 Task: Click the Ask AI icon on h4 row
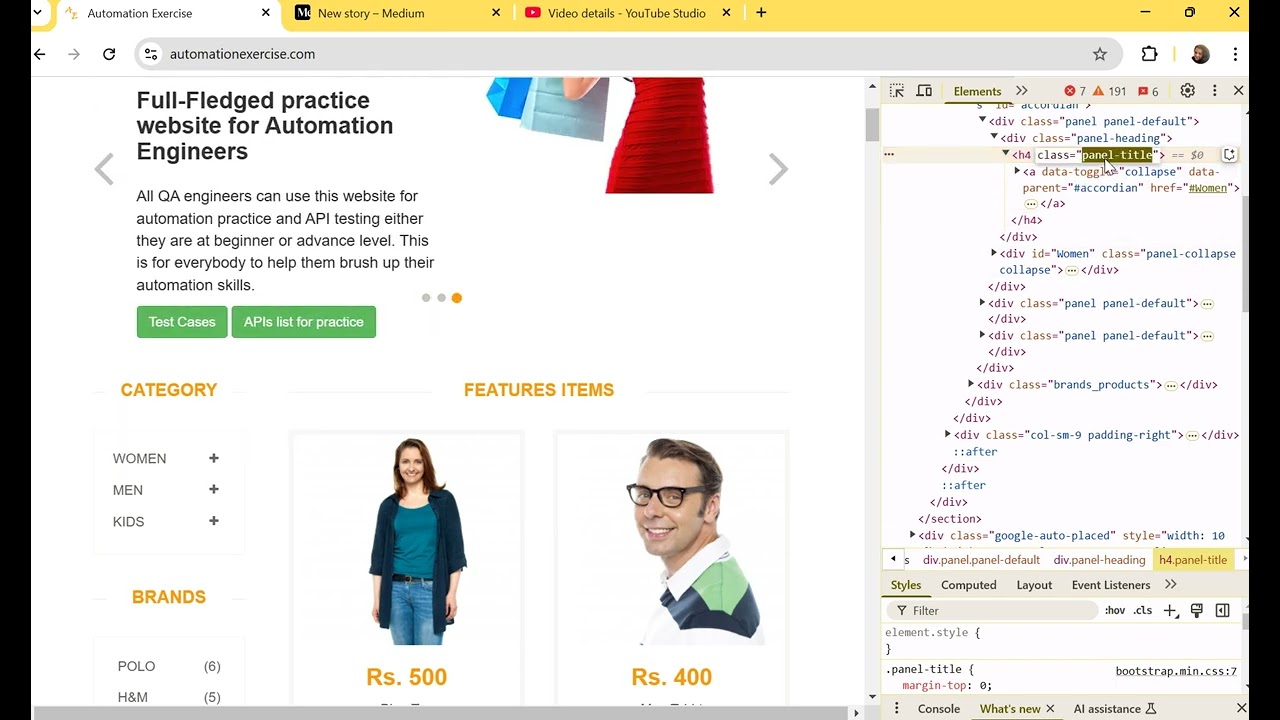(1229, 155)
